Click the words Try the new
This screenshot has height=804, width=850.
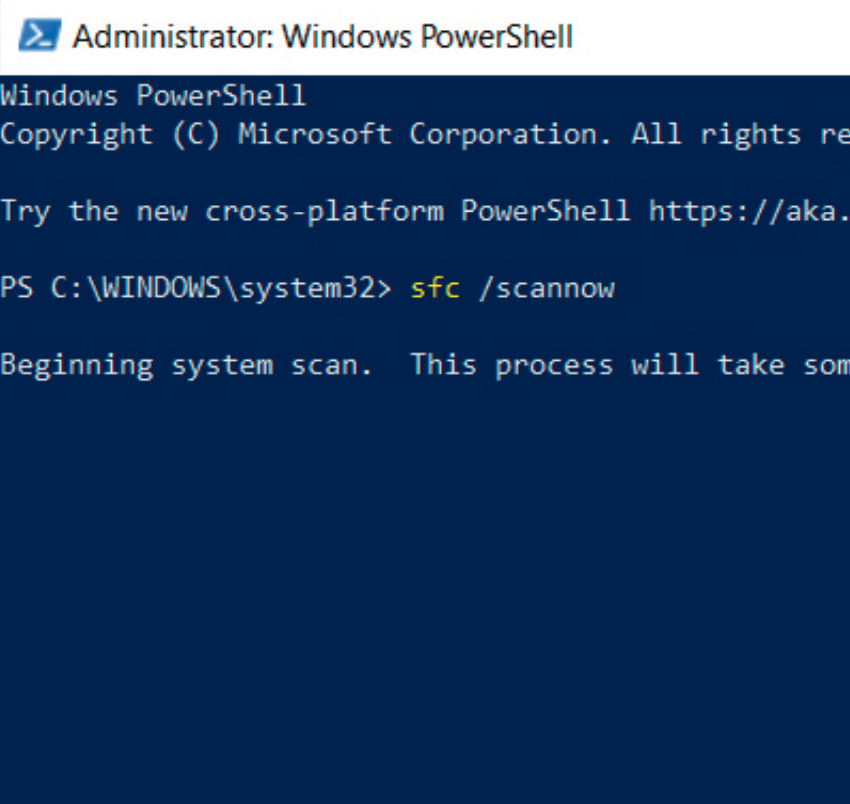(93, 211)
